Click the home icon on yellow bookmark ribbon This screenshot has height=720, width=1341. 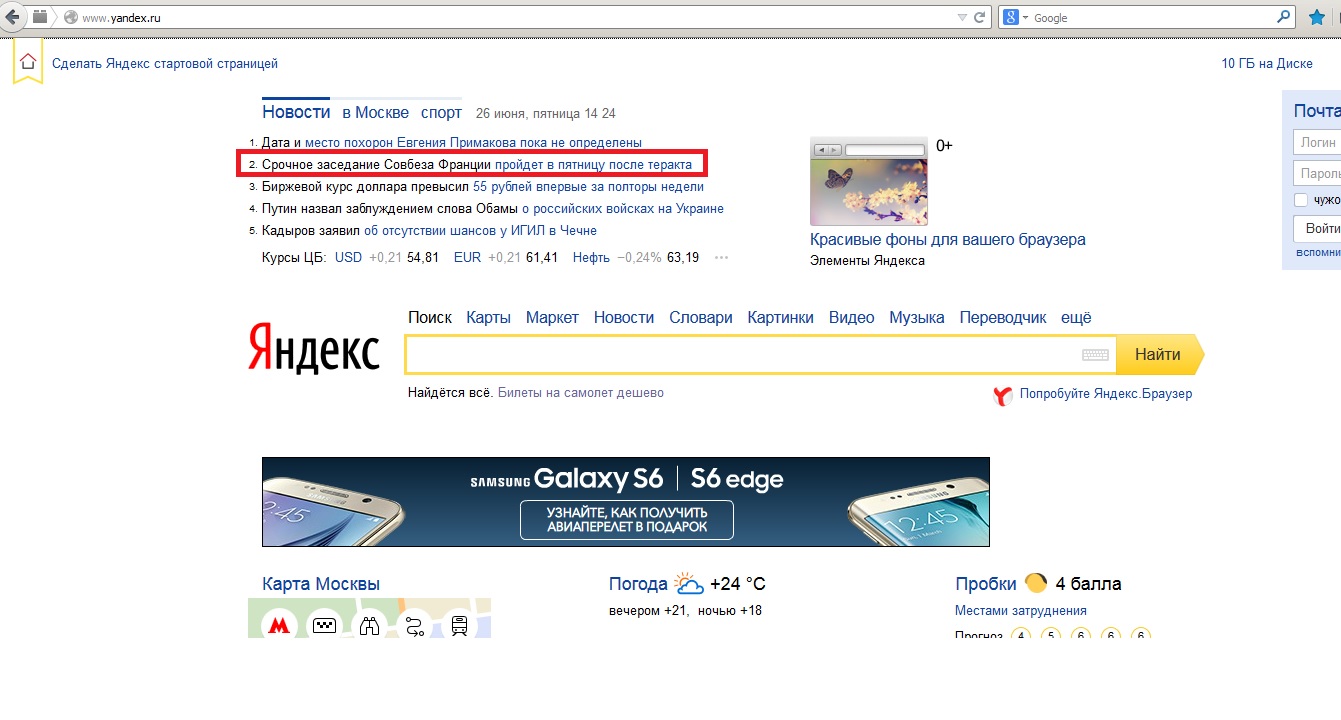(28, 62)
